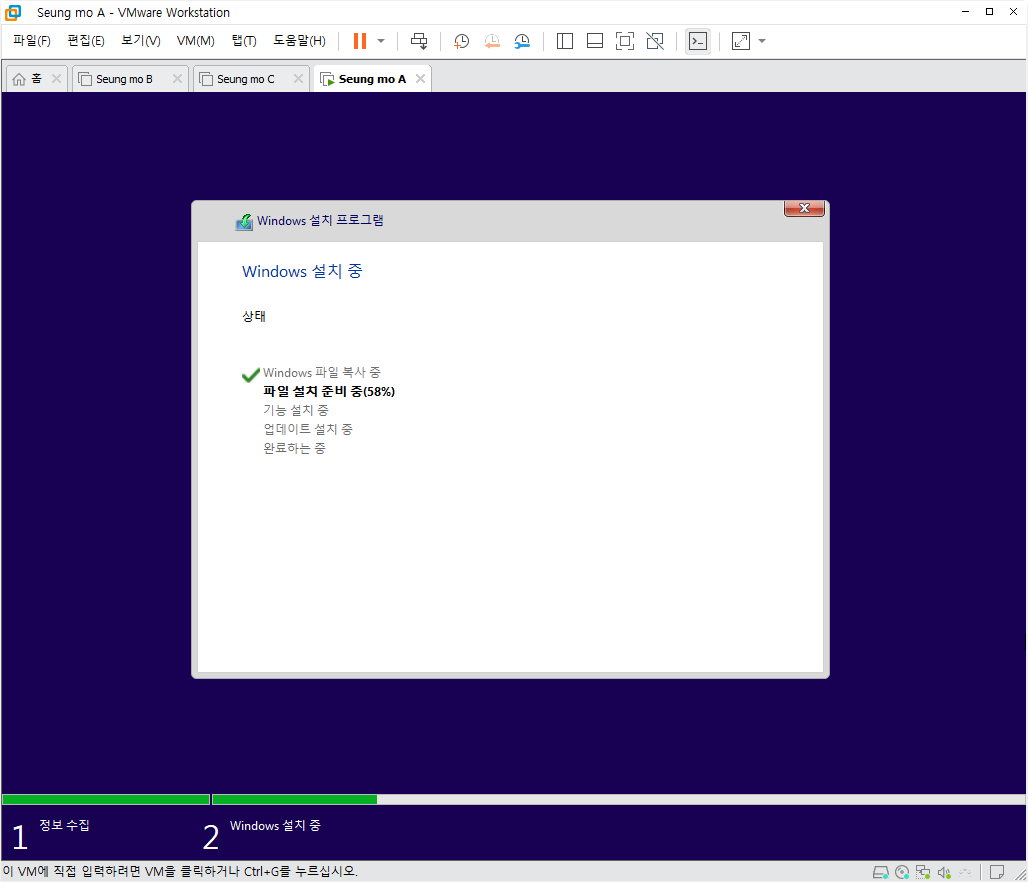Click the dimmed status bar device icon

[x=965, y=872]
